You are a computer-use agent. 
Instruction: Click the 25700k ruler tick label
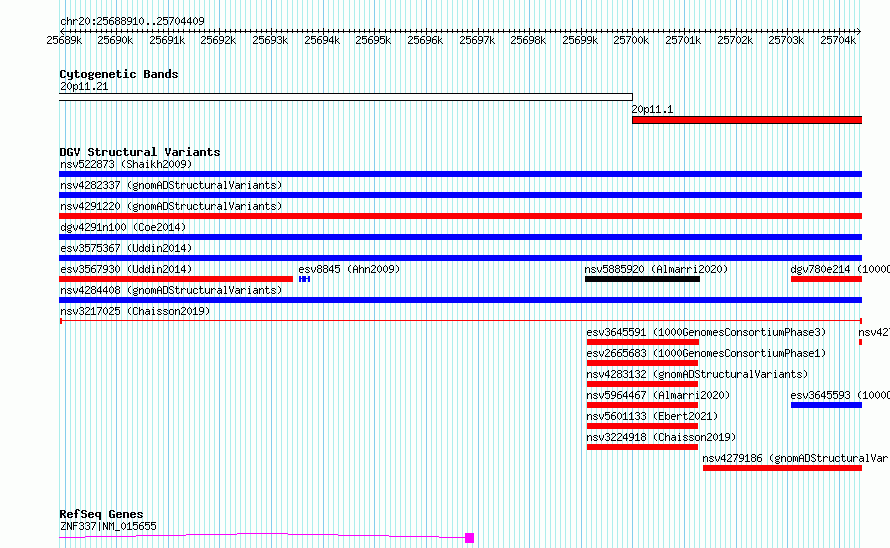coord(631,40)
